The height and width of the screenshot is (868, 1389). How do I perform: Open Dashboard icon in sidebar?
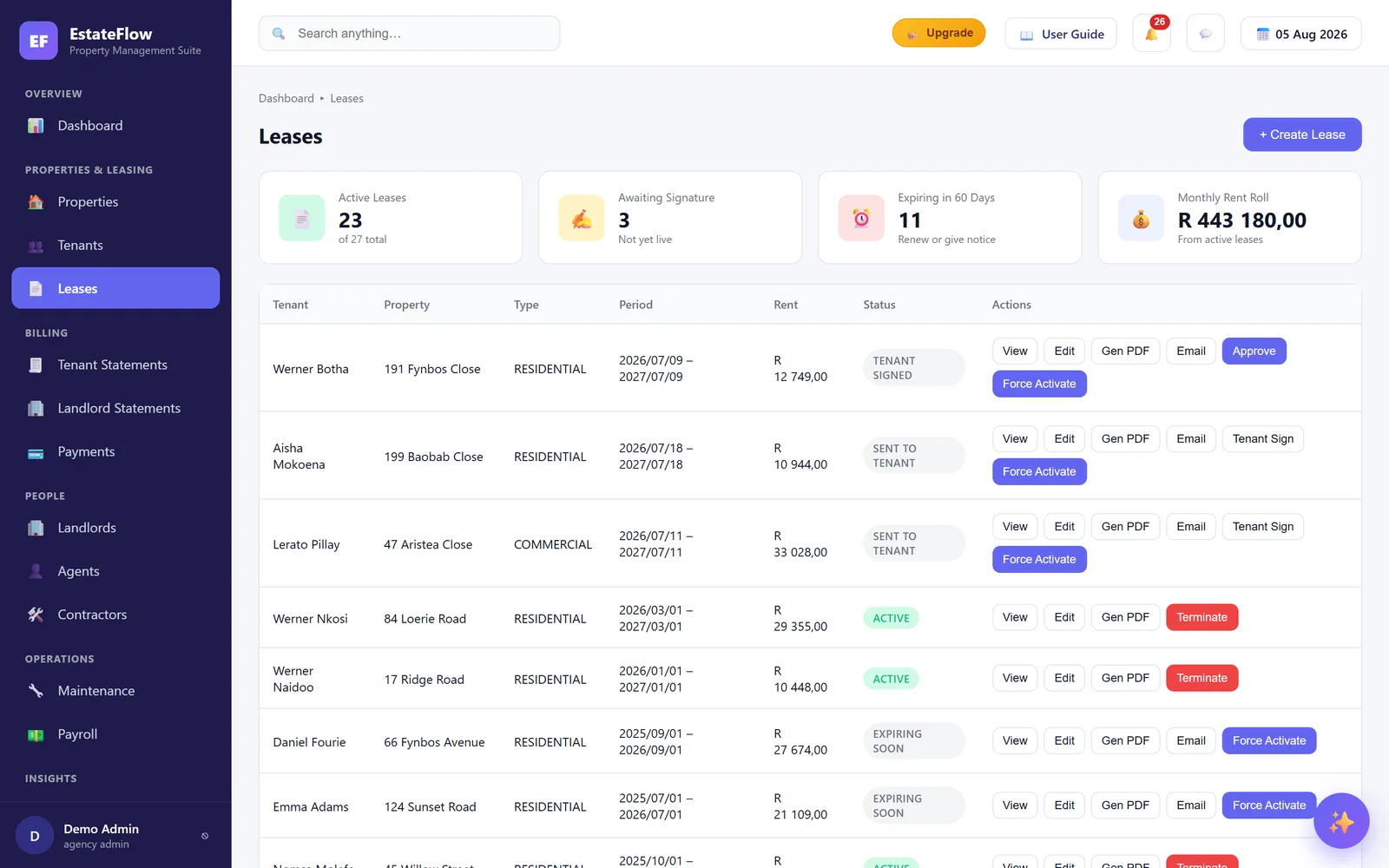tap(36, 126)
